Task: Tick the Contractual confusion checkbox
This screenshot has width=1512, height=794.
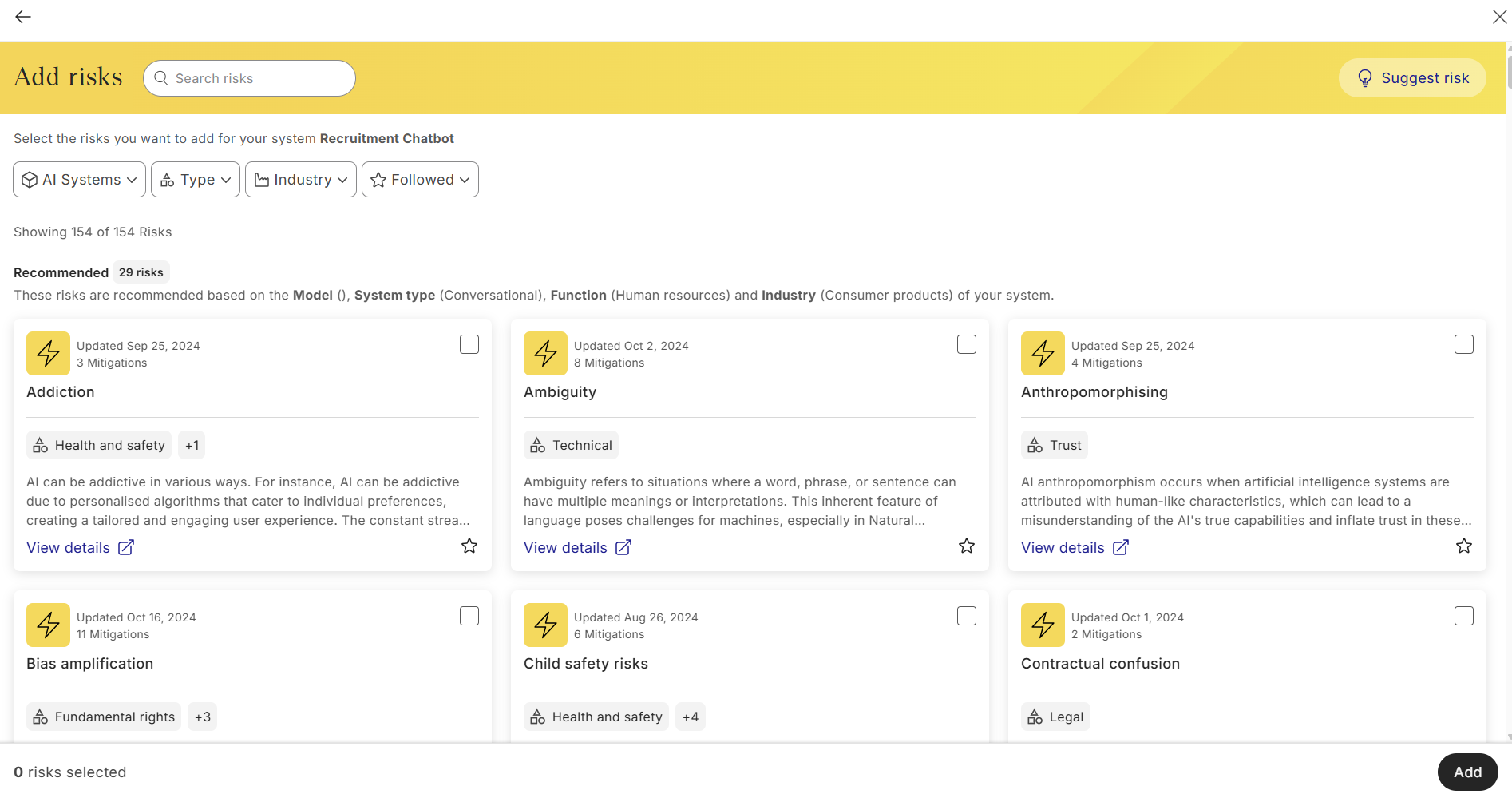Action: (x=1464, y=616)
